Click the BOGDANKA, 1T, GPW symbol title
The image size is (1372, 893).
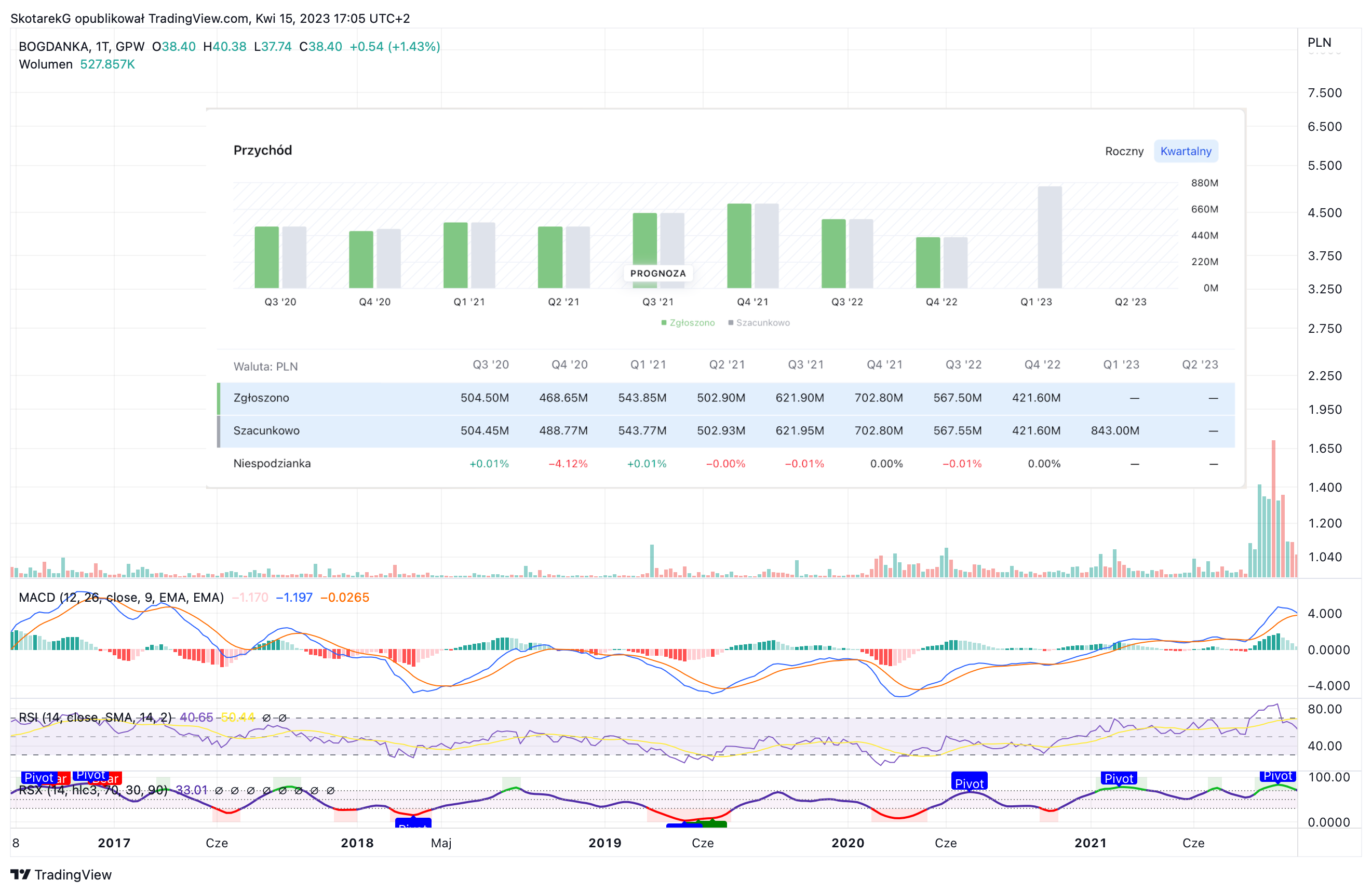point(82,47)
